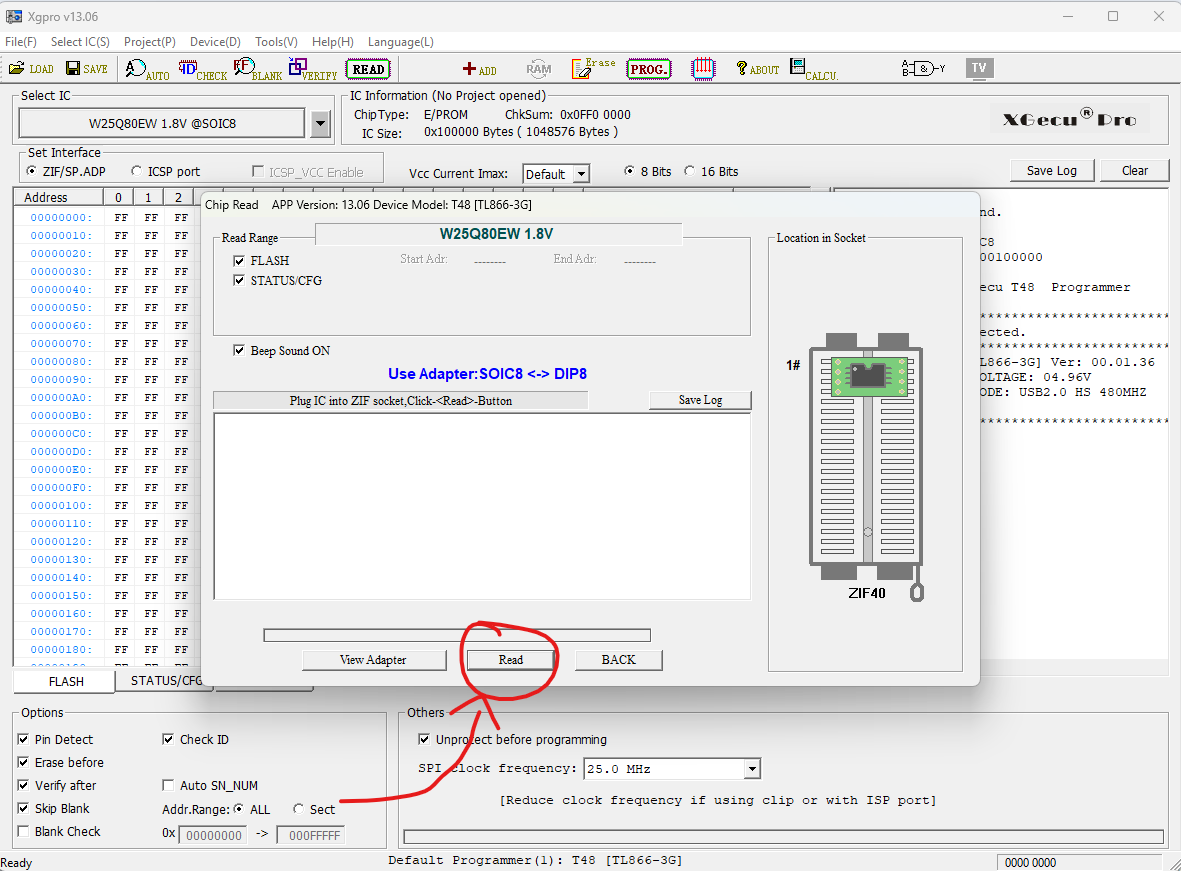
Task: Toggle the Beep Sound ON checkbox
Action: (x=239, y=351)
